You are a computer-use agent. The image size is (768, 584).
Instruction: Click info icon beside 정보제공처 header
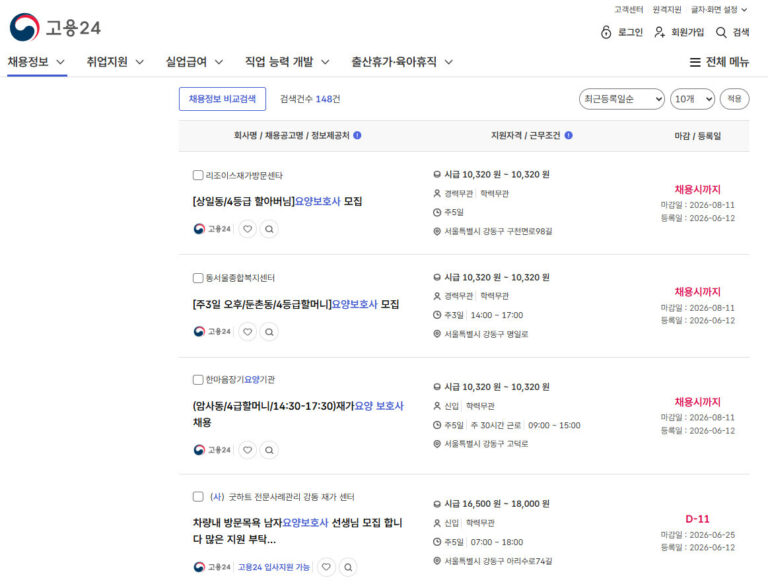tap(357, 135)
